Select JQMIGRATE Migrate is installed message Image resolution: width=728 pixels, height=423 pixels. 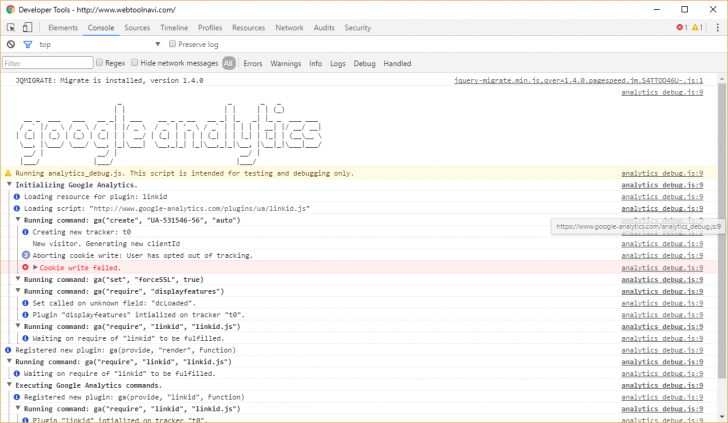tap(109, 80)
